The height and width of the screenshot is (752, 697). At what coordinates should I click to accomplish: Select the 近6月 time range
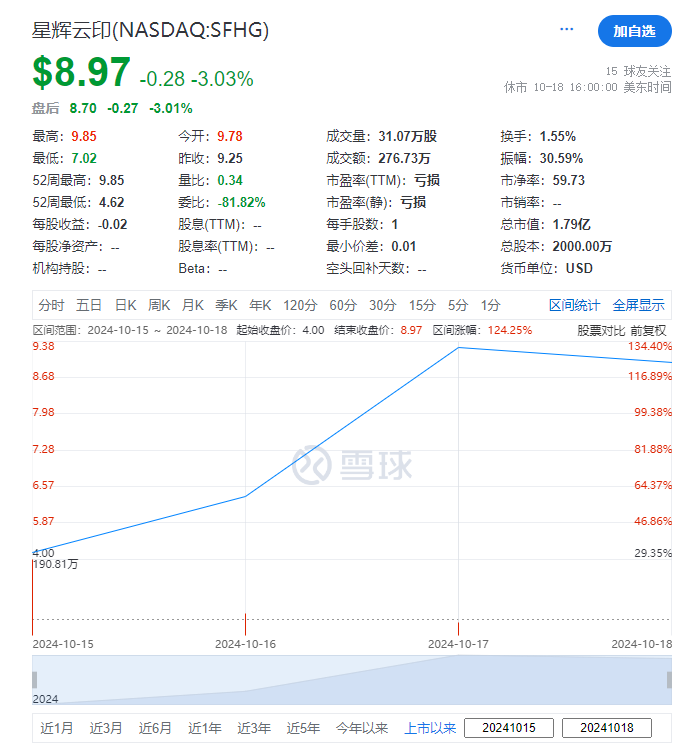point(155,728)
